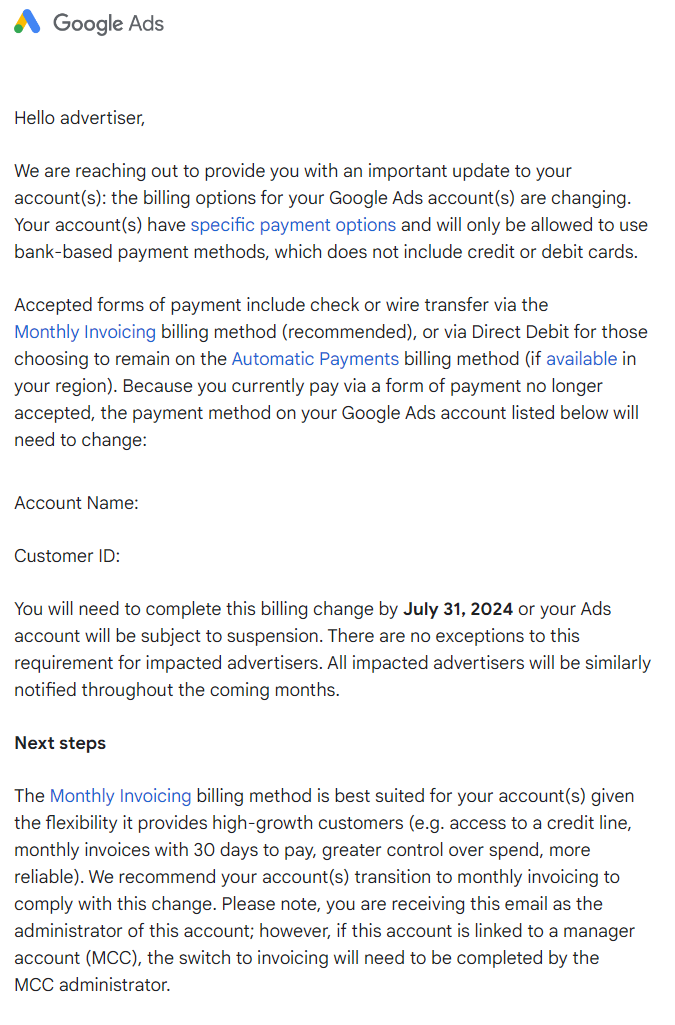This screenshot has height=1025, width=675.
Task: Click the bold July 31, 2024 deadline
Action: pos(458,609)
